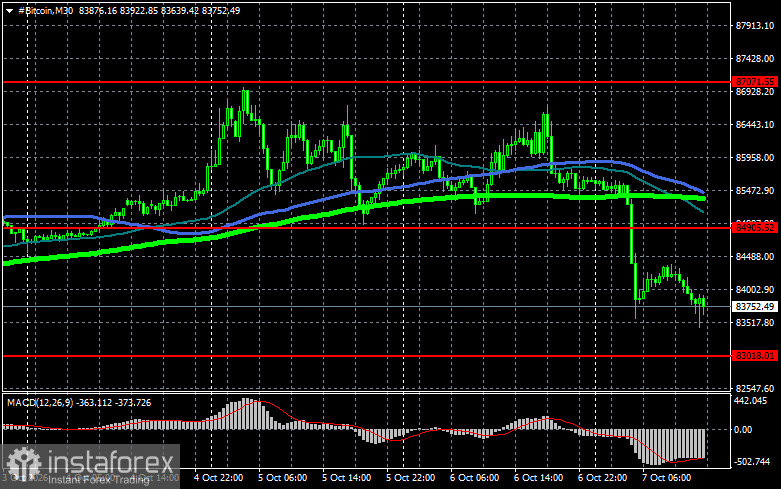
Task: Click the 4 Oct 22:00 time label
Action: click(x=219, y=478)
